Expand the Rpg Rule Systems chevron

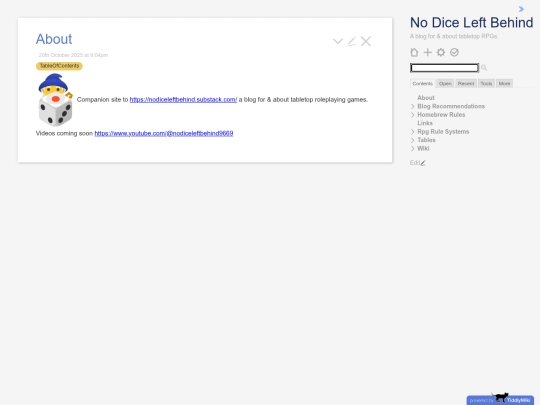[x=413, y=132]
